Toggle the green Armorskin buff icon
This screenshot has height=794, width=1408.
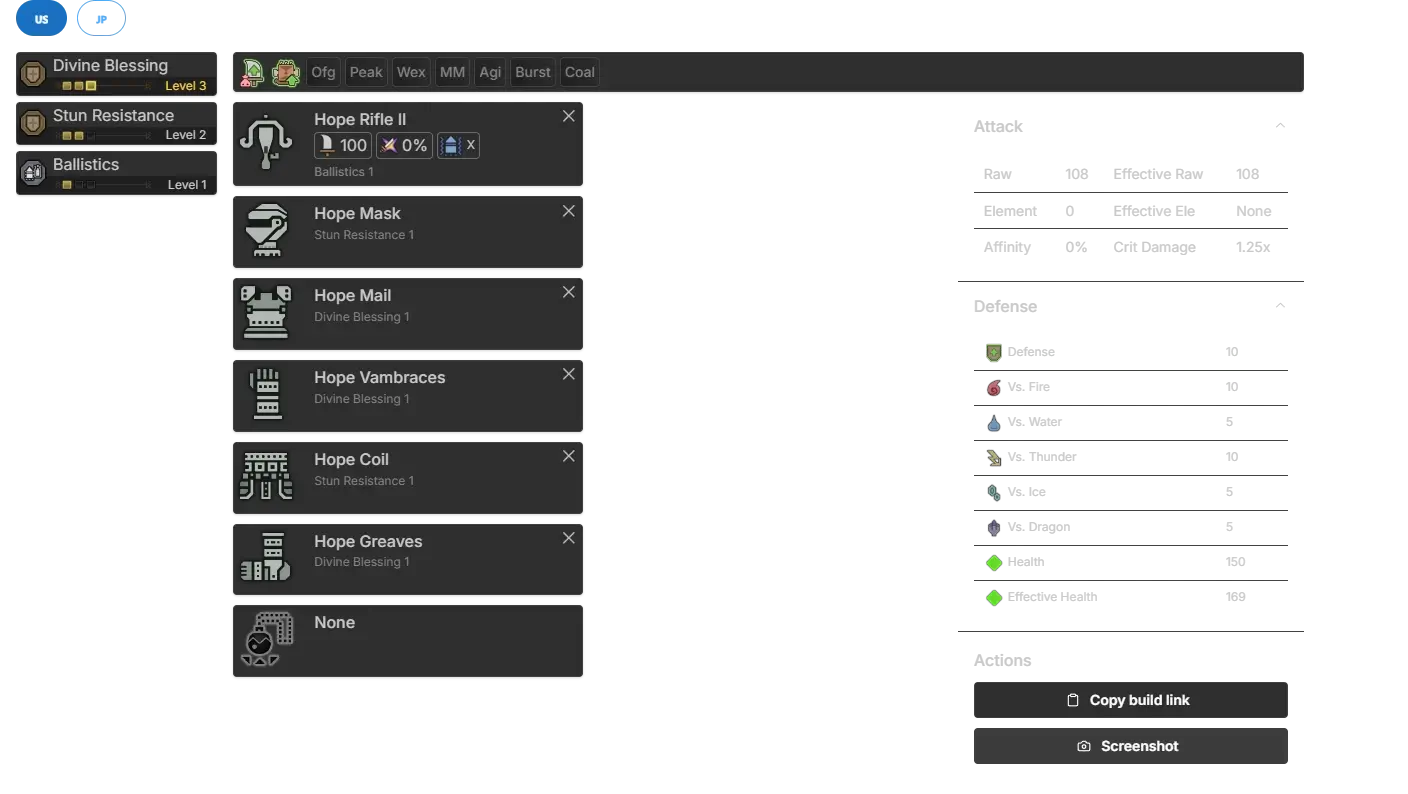tap(286, 72)
